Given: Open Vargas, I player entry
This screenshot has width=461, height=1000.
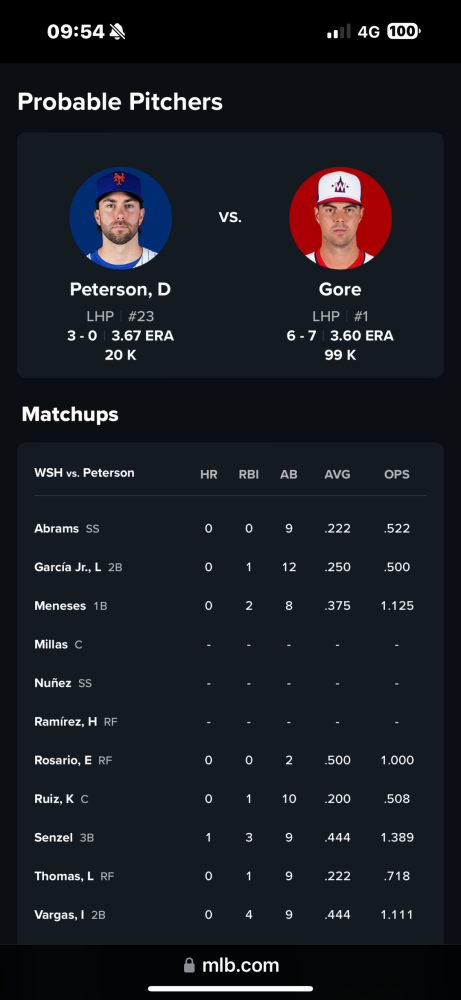Looking at the screenshot, I should point(70,915).
